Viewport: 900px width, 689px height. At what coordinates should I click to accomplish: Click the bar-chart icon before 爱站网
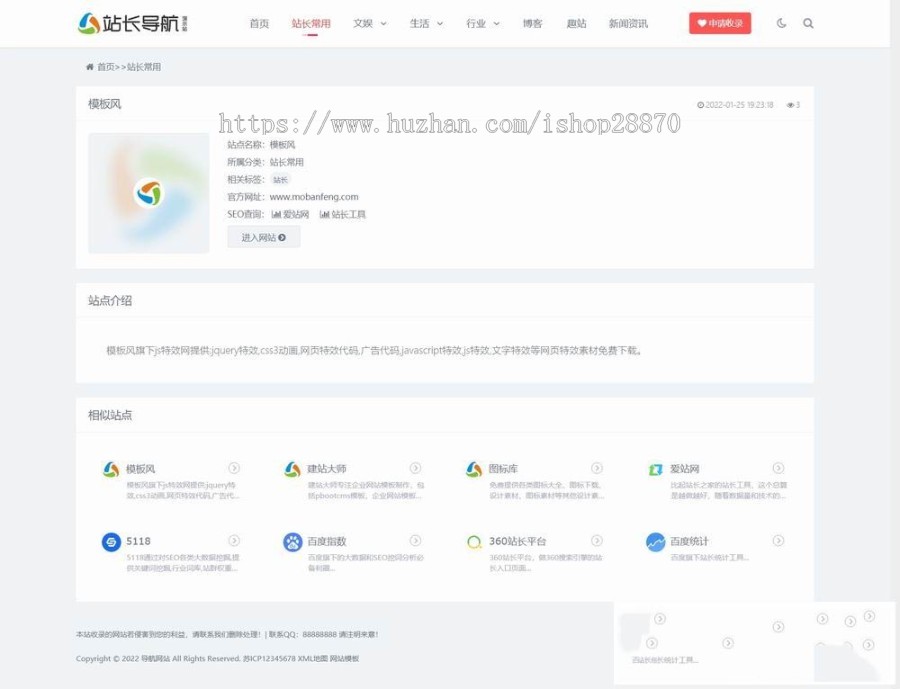[276, 214]
